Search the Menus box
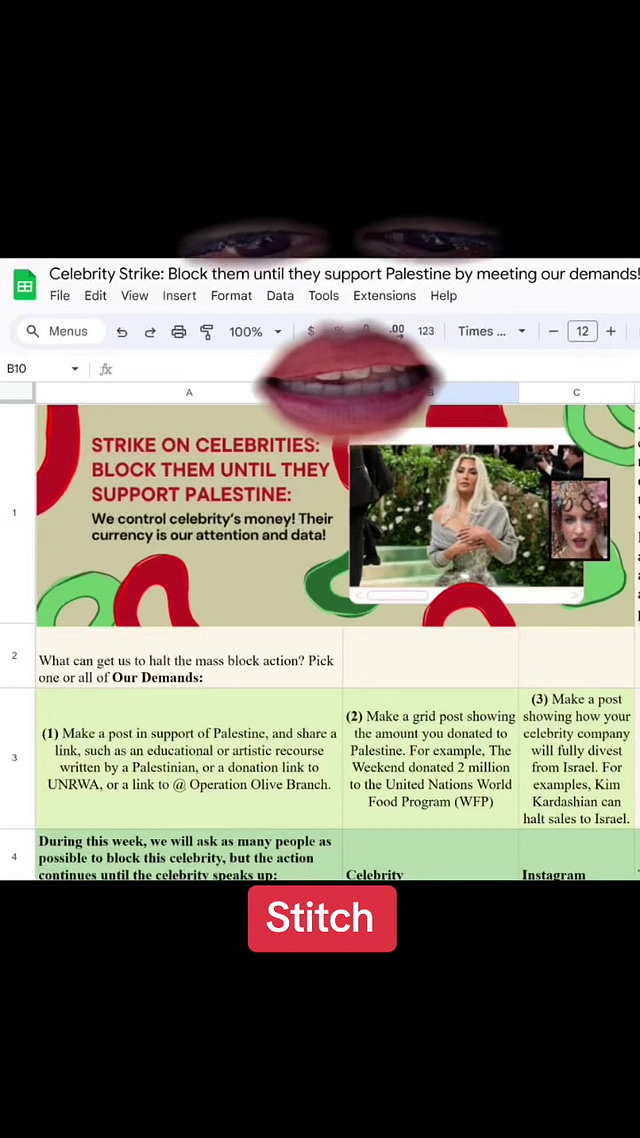 tap(61, 332)
